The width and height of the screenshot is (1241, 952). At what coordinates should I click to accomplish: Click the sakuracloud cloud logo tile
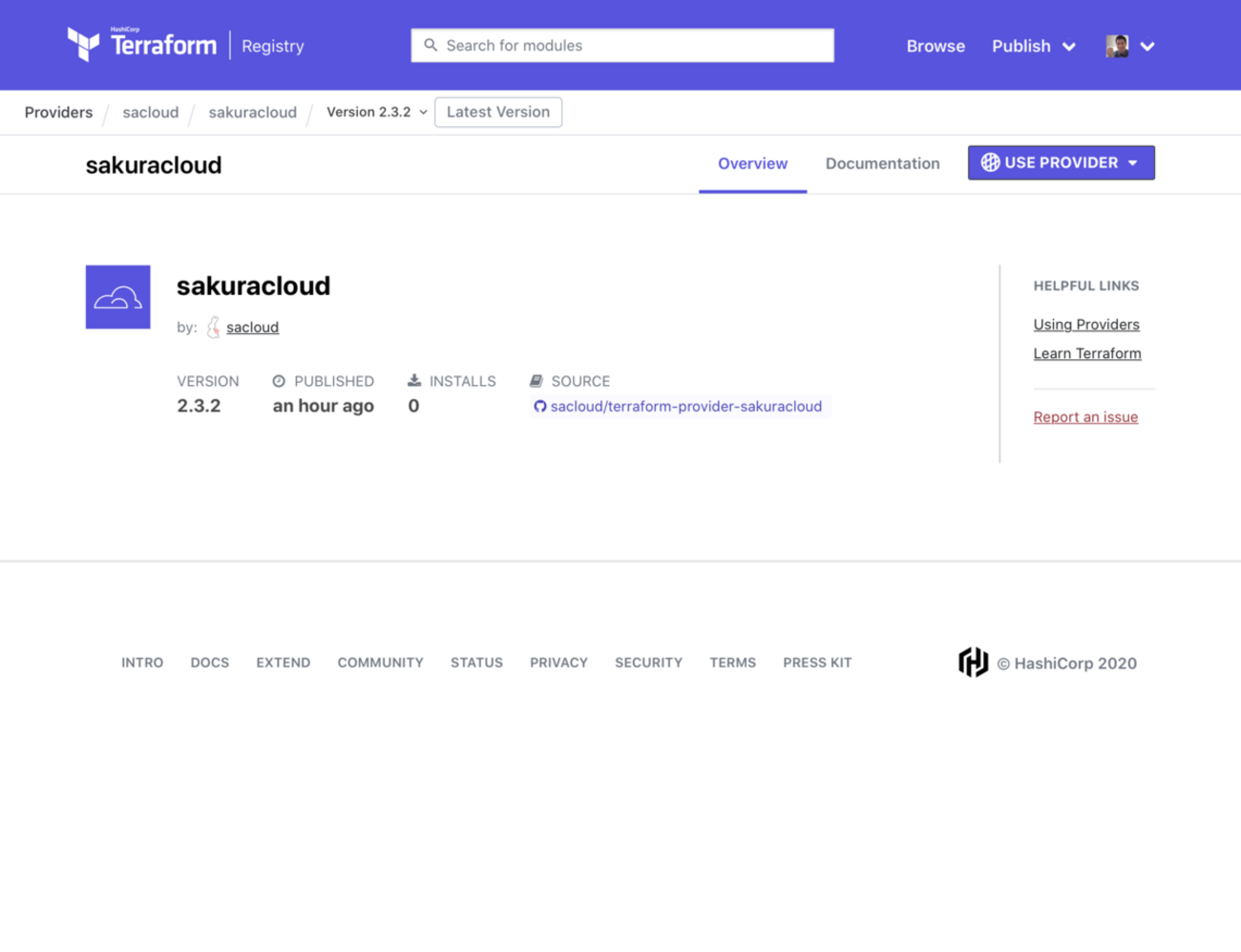coord(118,297)
